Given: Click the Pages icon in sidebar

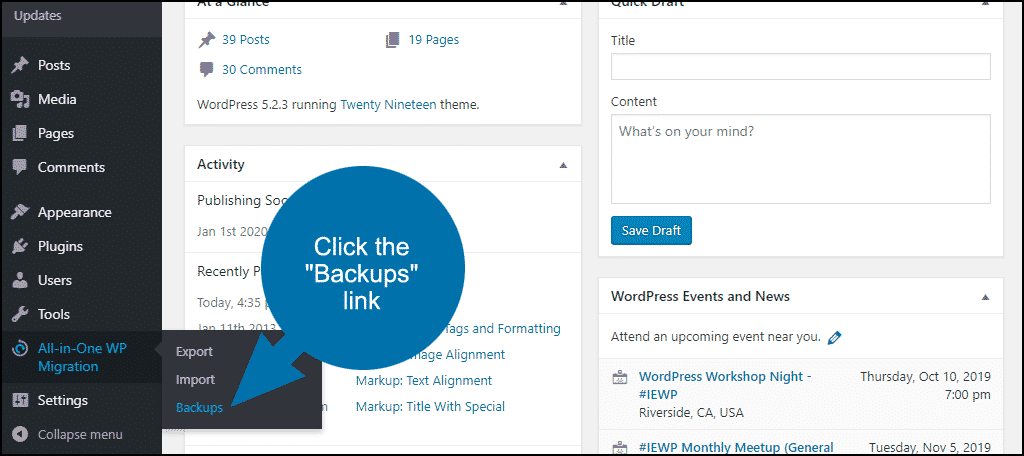Looking at the screenshot, I should click(x=20, y=133).
